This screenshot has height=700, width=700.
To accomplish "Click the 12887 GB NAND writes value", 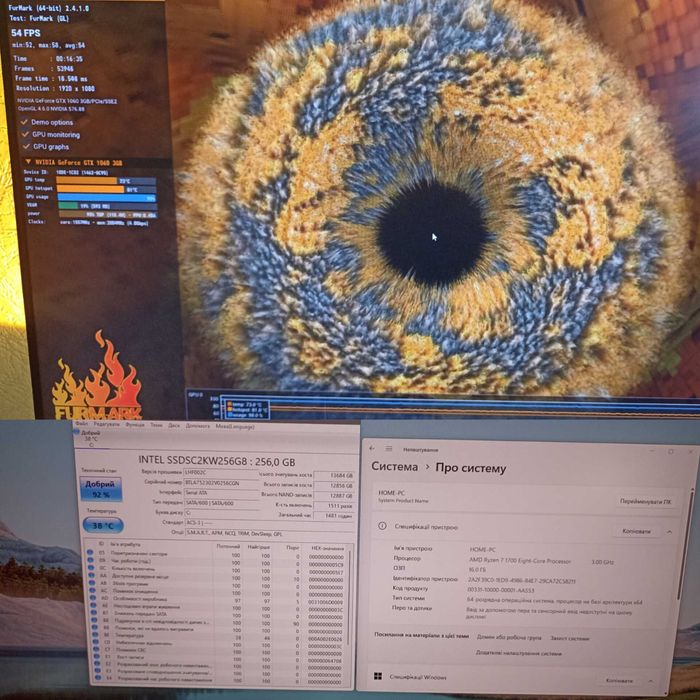I will click(x=334, y=496).
